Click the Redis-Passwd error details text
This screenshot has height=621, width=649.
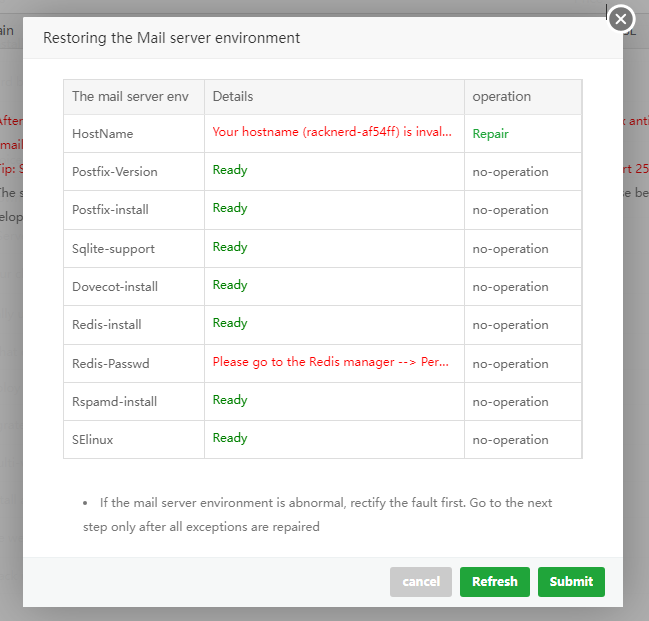pyautogui.click(x=330, y=362)
